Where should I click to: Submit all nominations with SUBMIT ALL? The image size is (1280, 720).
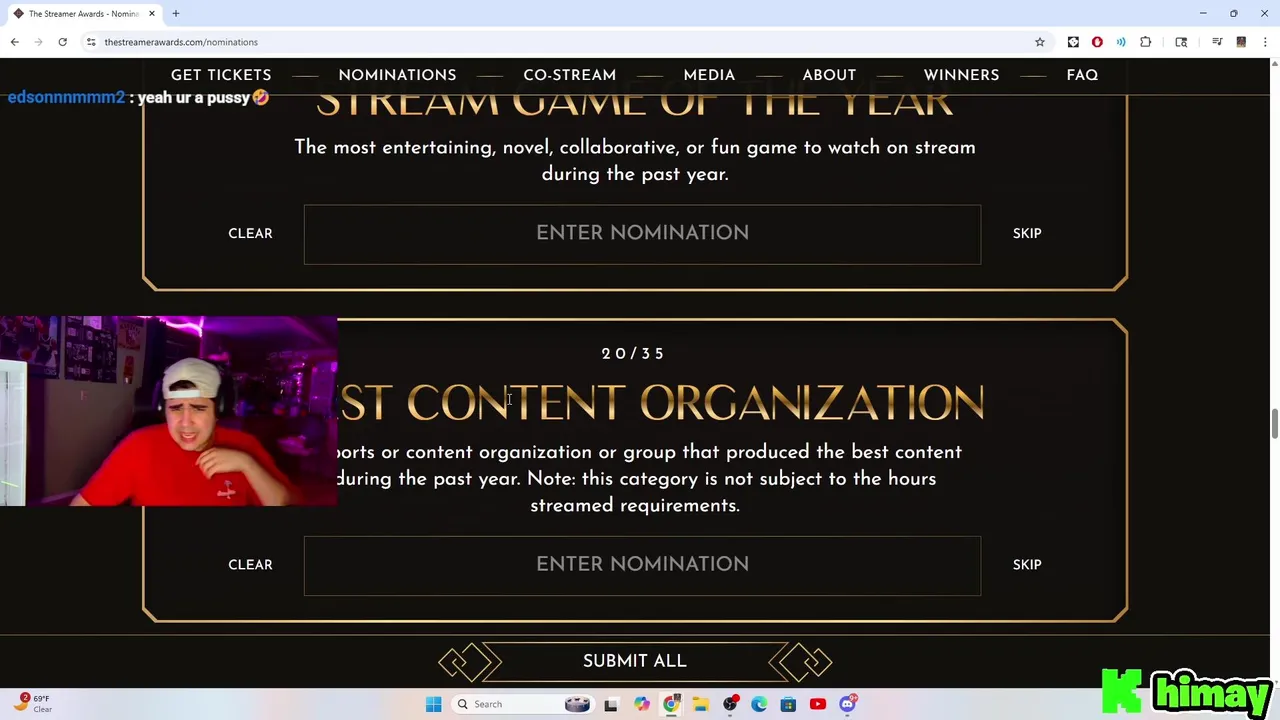(x=635, y=661)
